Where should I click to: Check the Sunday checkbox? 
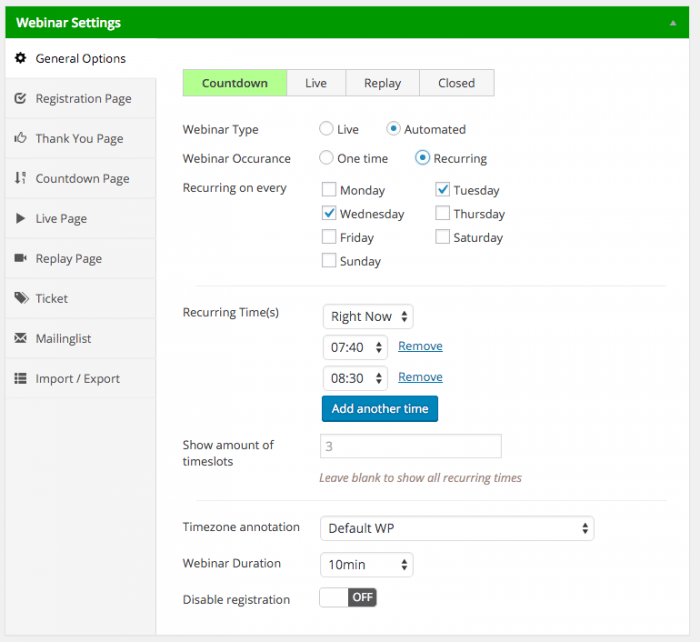click(x=329, y=260)
